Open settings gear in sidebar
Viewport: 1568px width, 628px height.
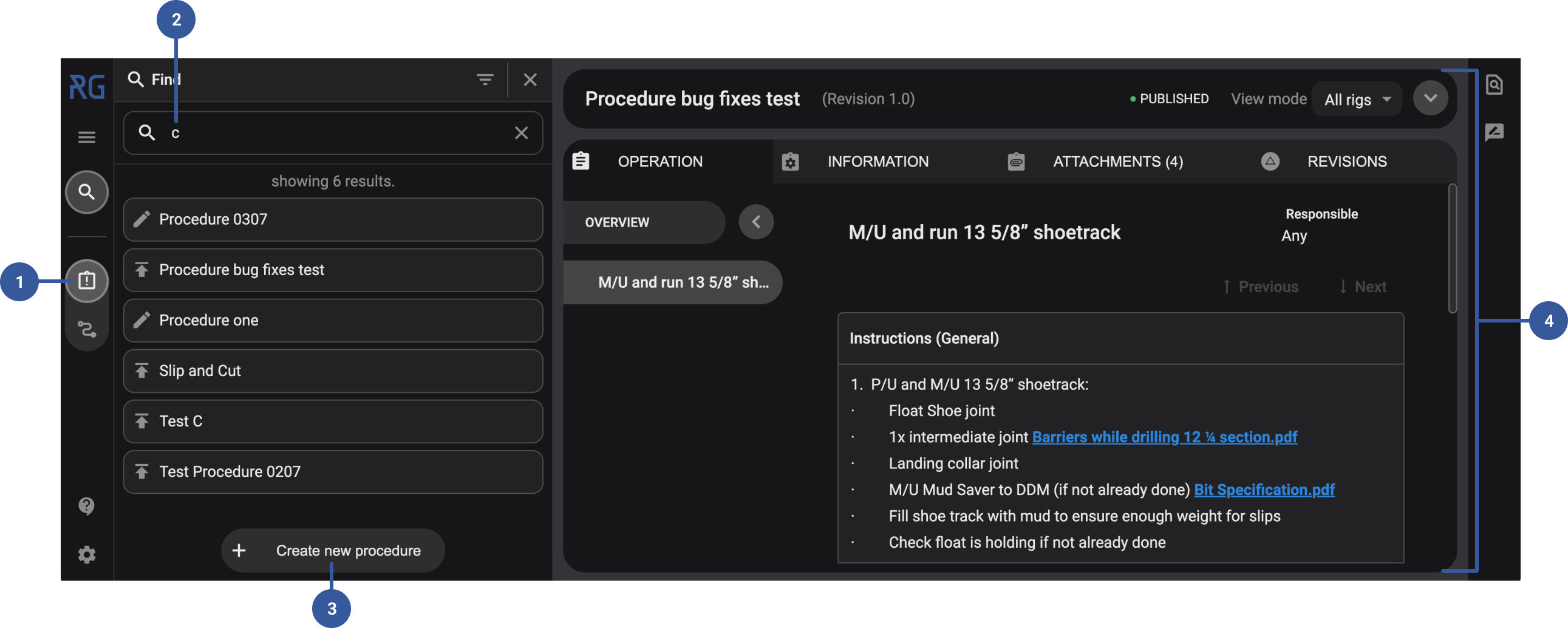click(x=86, y=555)
